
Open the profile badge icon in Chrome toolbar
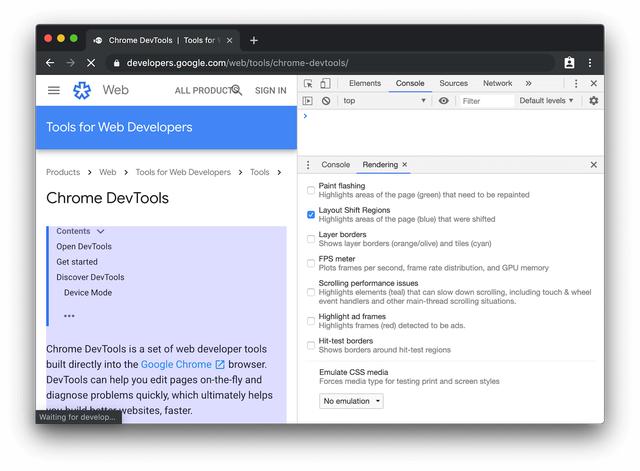(569, 63)
